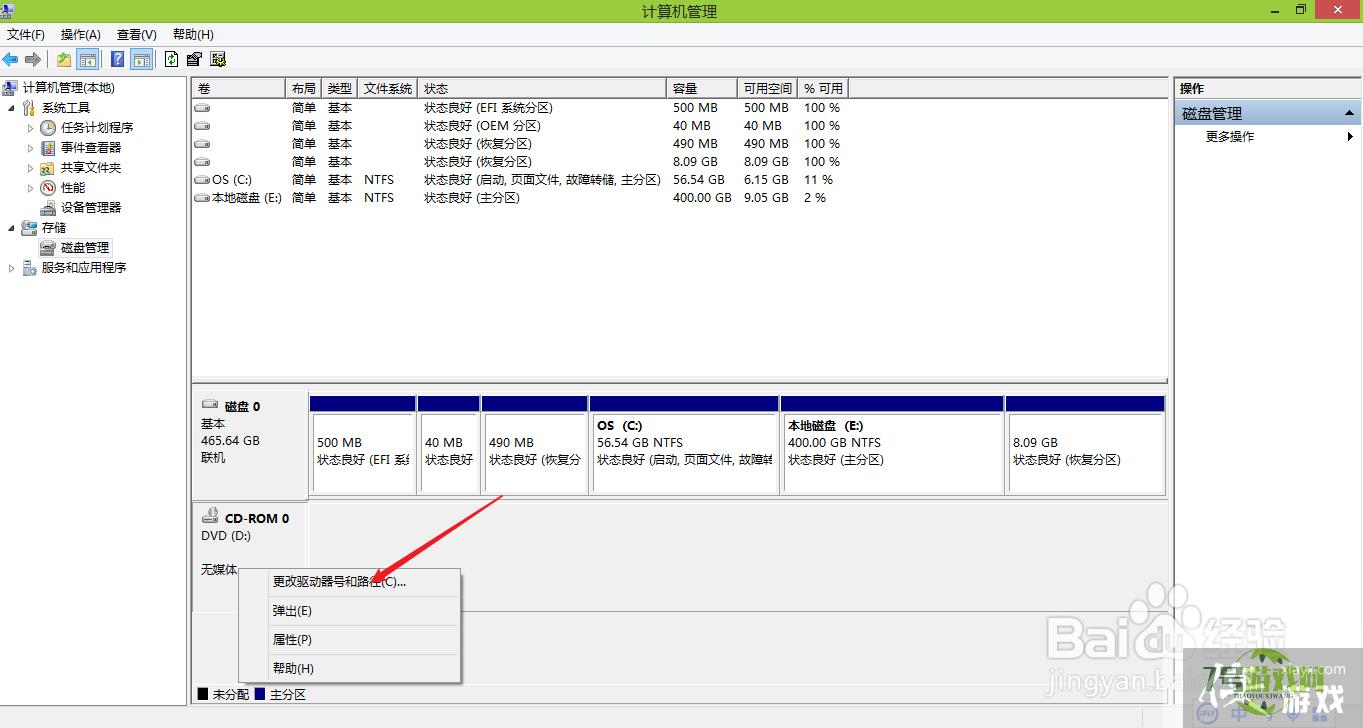Click the last toolbar icon after properties

coord(218,59)
